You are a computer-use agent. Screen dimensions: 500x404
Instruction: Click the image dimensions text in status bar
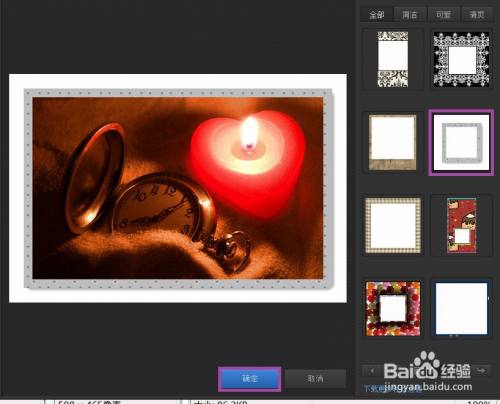click(89, 402)
